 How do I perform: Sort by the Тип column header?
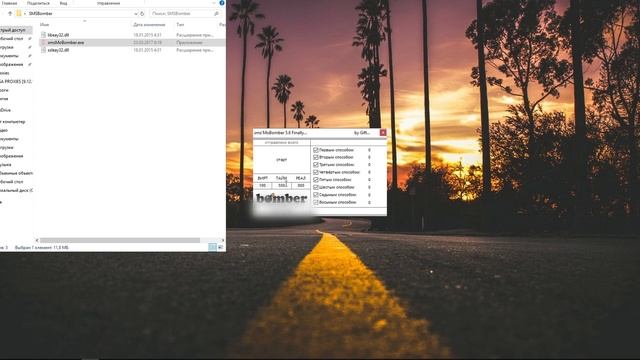point(180,25)
